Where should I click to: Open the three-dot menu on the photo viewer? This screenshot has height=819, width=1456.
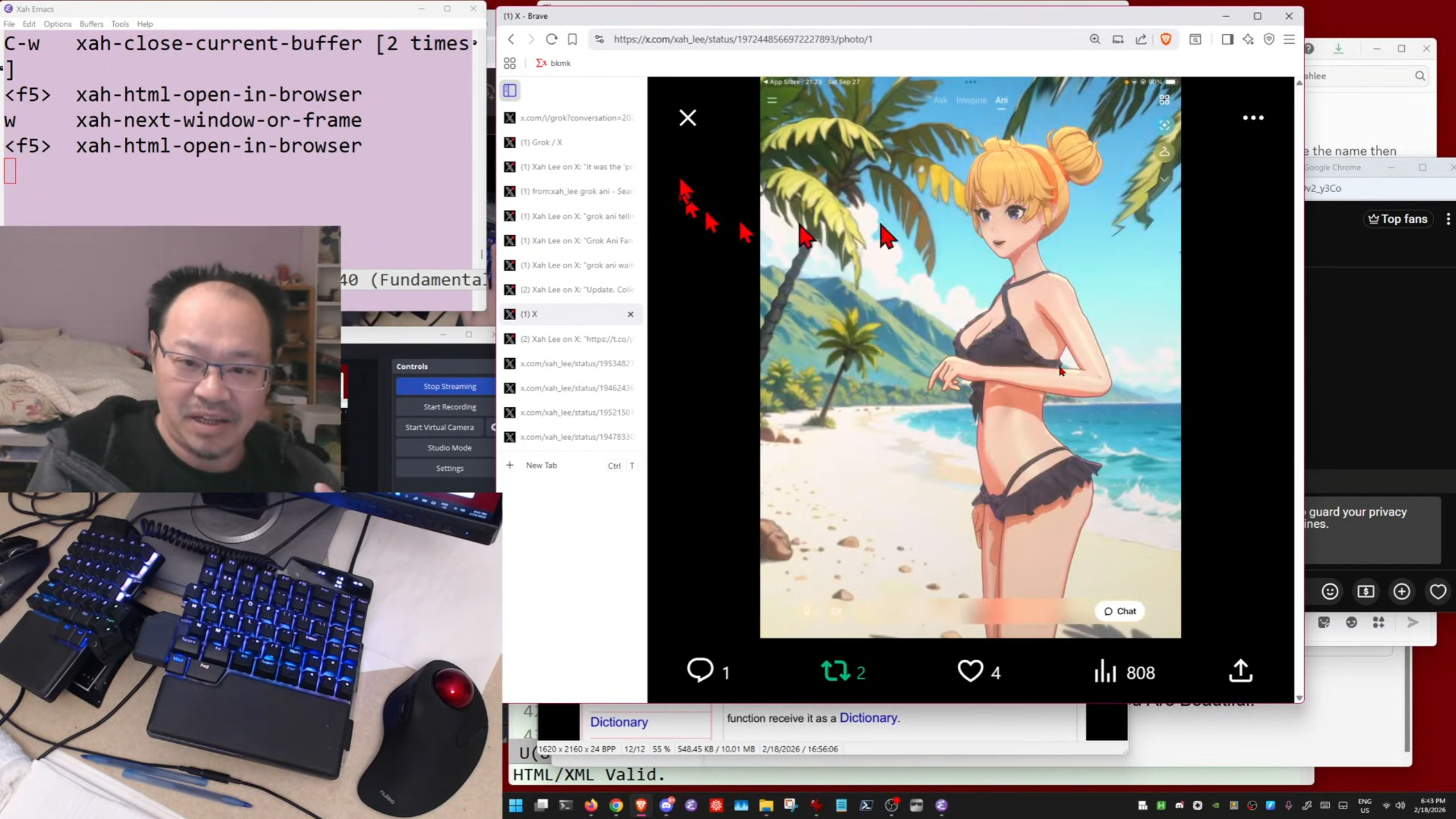click(1254, 118)
